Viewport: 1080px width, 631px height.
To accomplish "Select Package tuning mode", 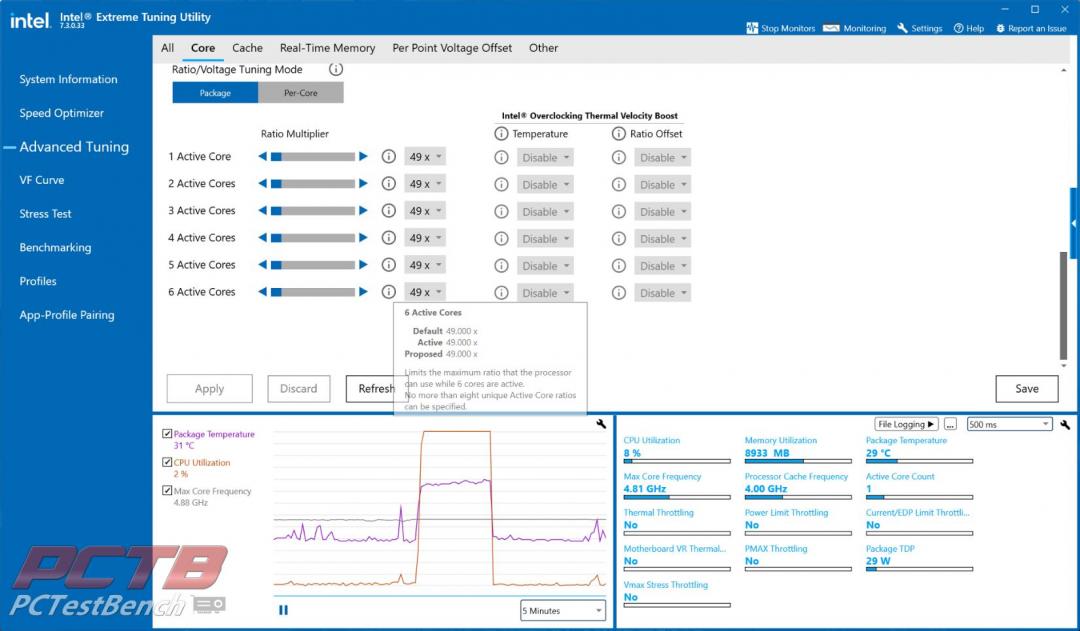I will tap(215, 92).
